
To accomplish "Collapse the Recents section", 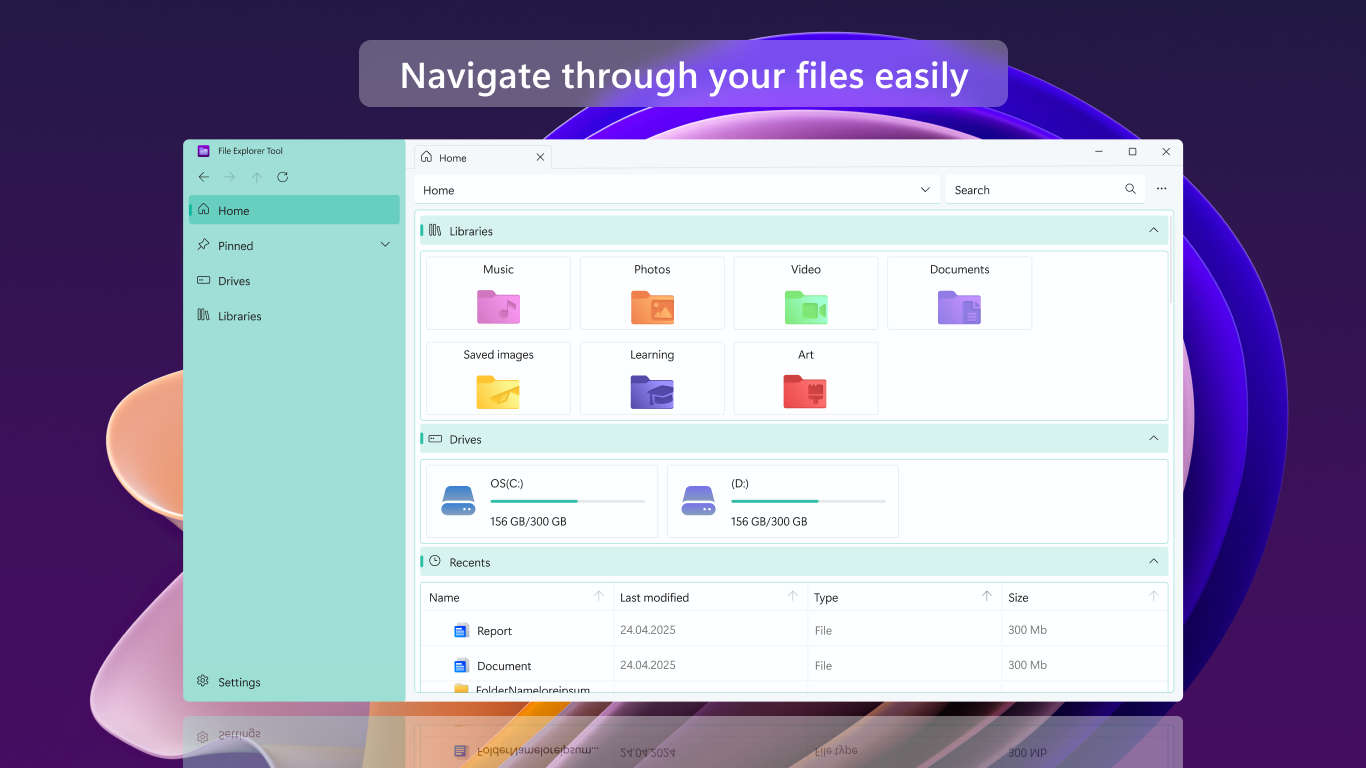I will [x=1153, y=561].
